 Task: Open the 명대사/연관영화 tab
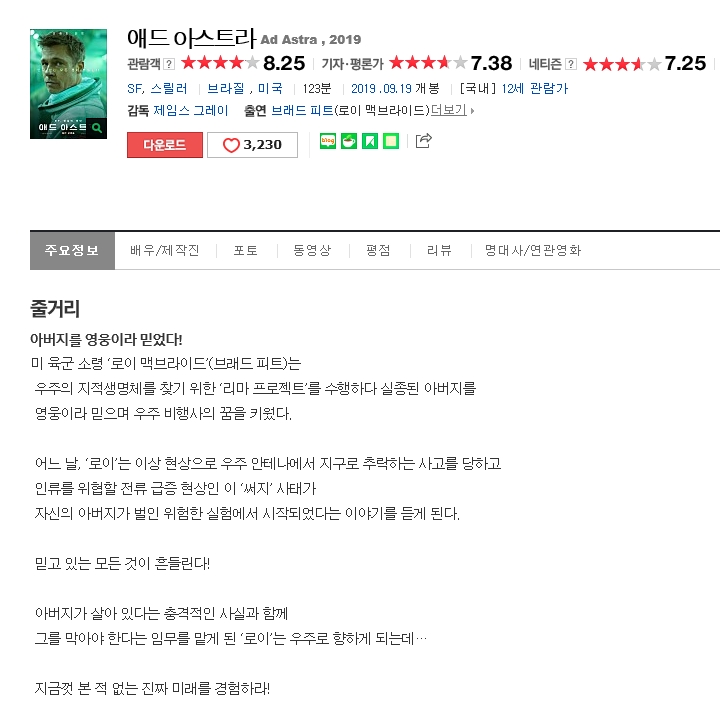[533, 251]
